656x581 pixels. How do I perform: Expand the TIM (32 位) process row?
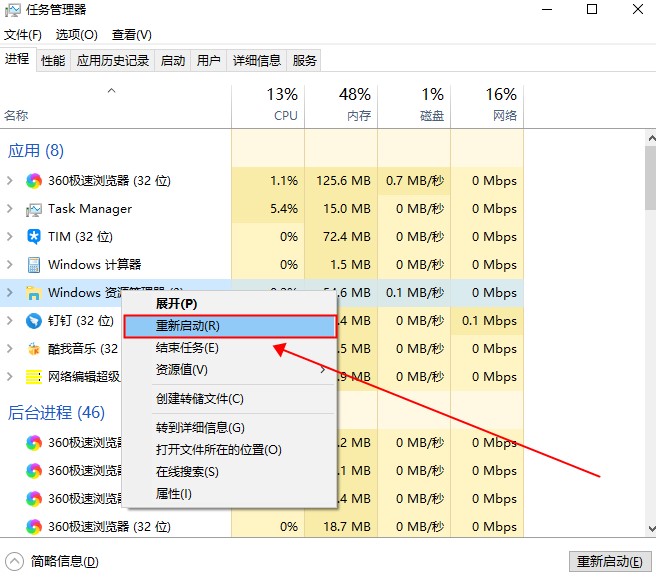pos(10,237)
